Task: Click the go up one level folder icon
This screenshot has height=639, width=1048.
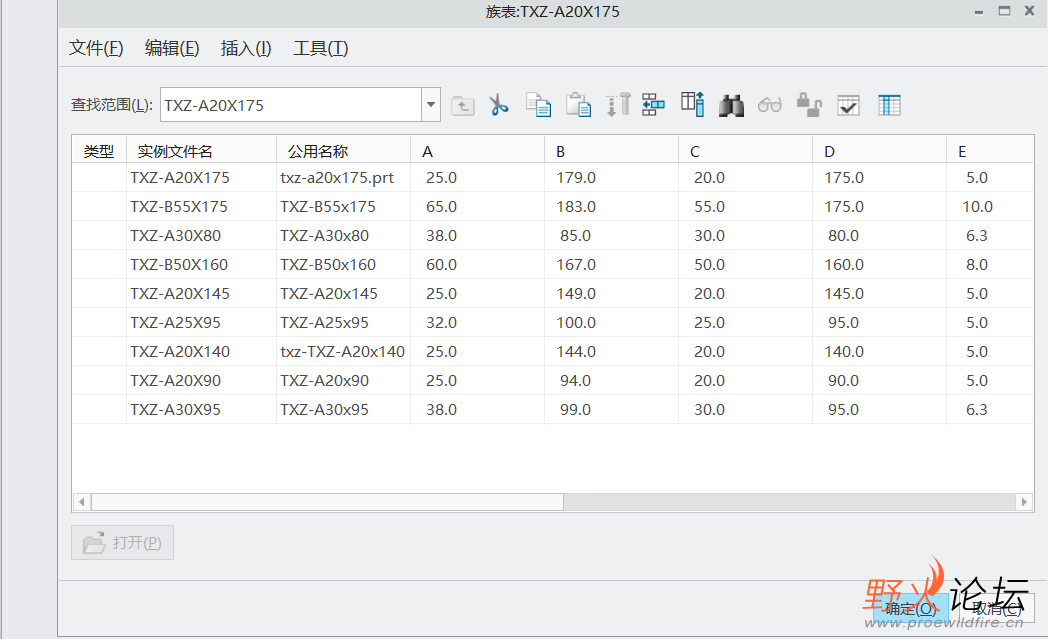Action: [x=463, y=106]
